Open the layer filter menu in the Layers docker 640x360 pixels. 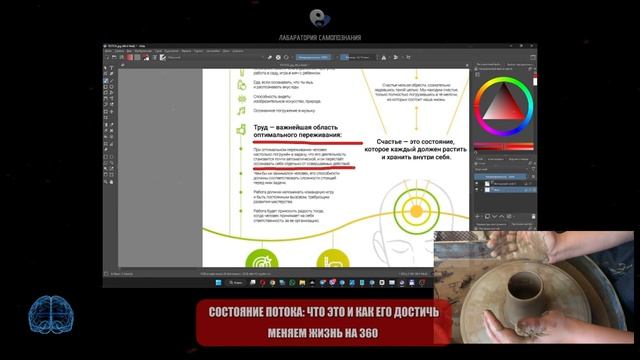(x=533, y=169)
